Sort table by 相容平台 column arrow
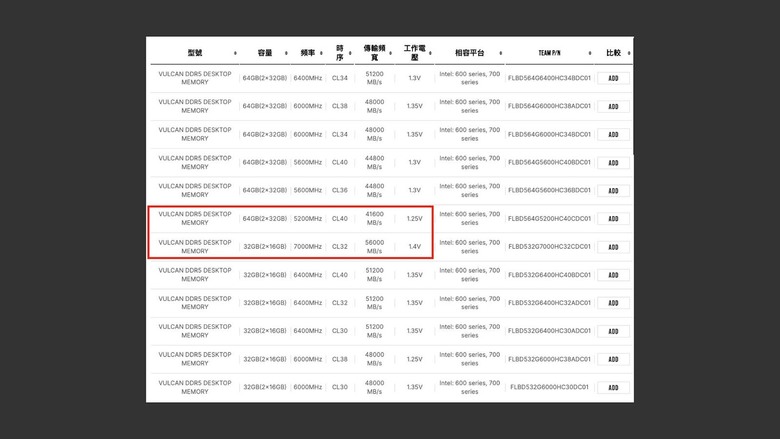The width and height of the screenshot is (780, 439). click(x=500, y=53)
